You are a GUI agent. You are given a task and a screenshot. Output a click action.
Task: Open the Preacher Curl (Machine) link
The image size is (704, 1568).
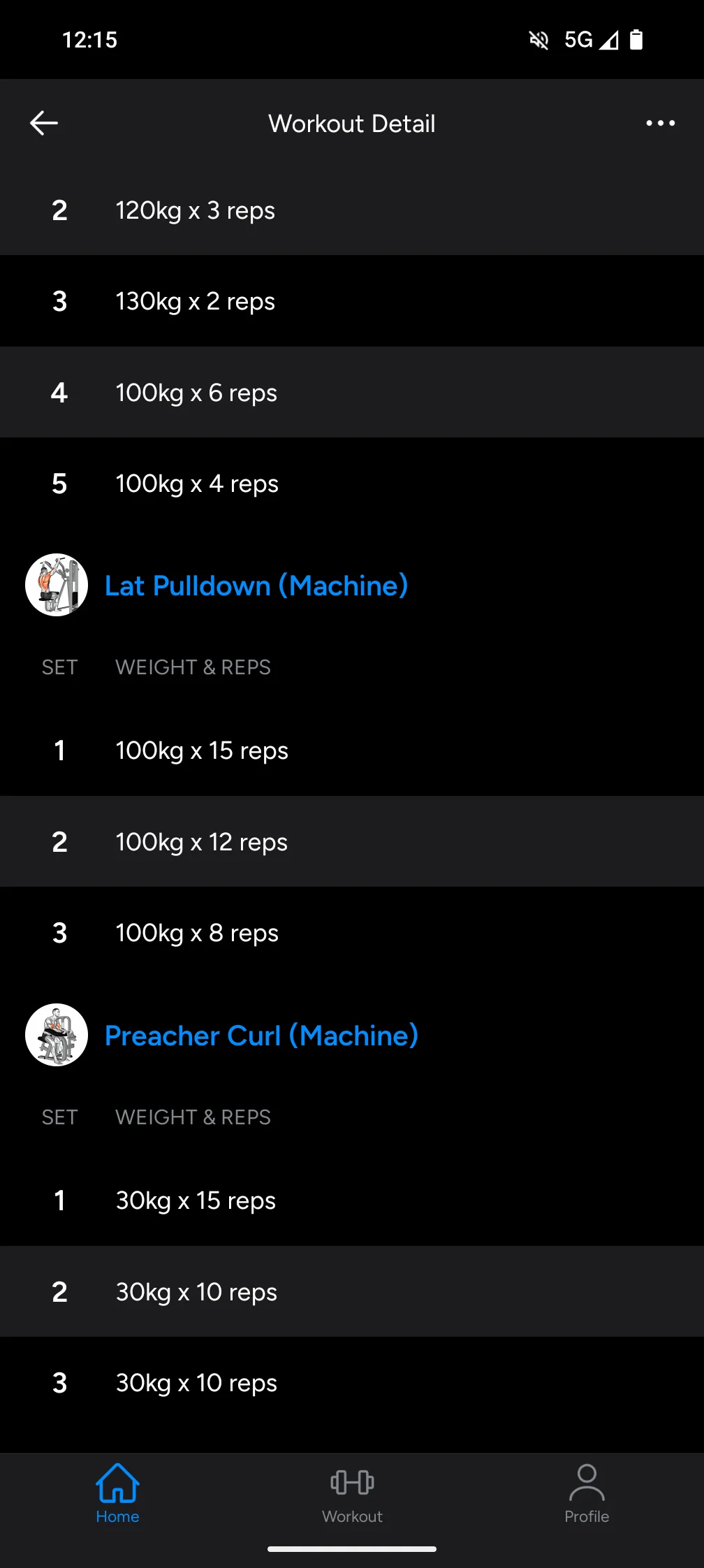(x=261, y=1036)
